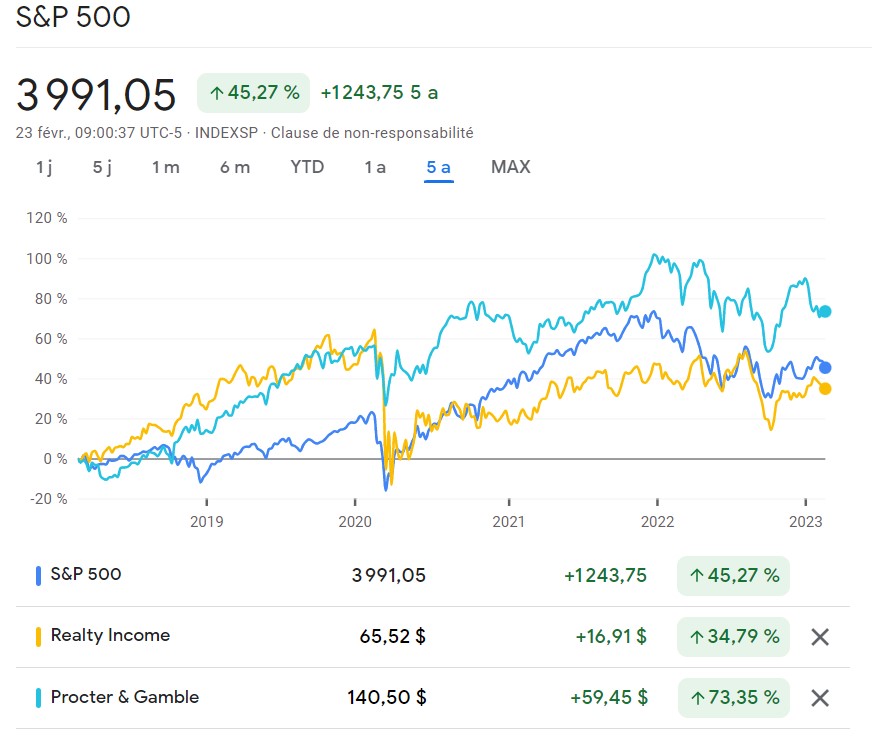Click the cyan endpoint dot on the chart

(x=825, y=311)
